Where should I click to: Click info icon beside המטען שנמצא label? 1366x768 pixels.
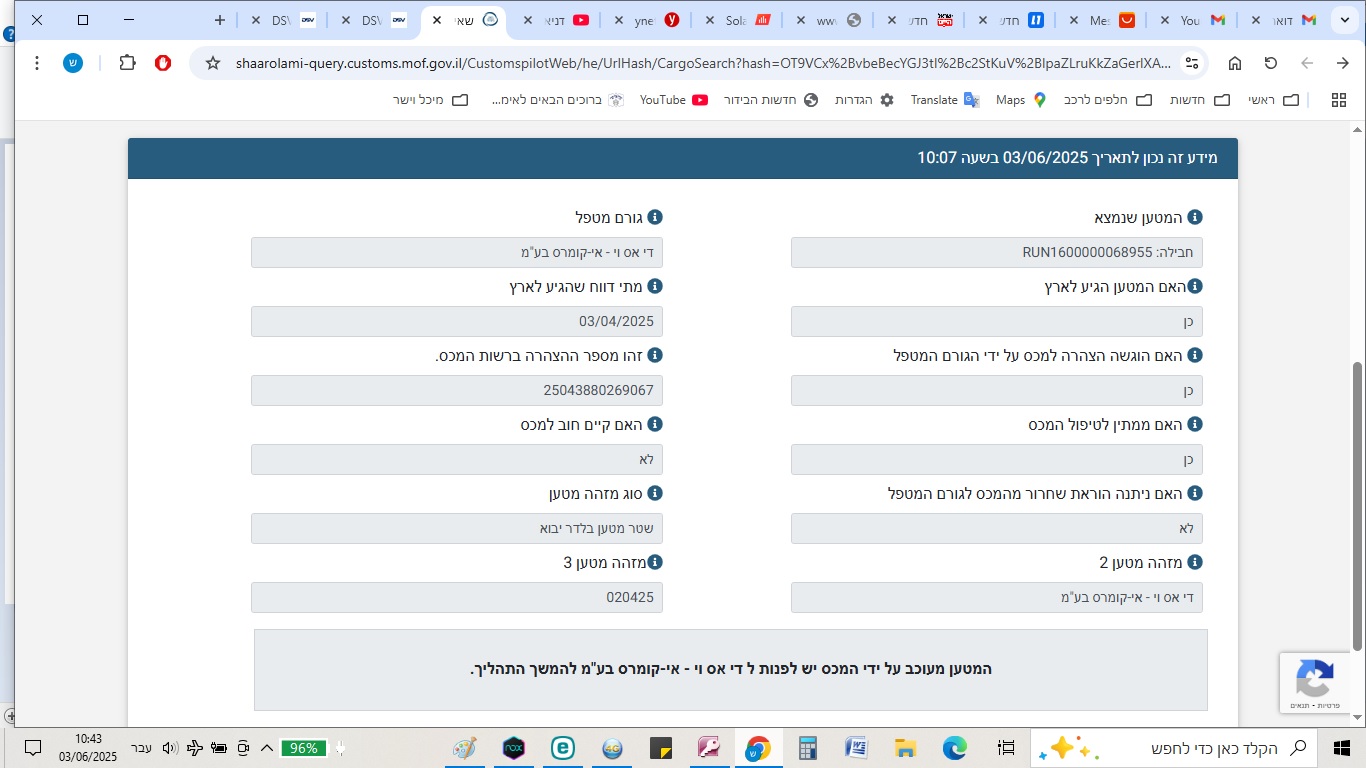1194,217
